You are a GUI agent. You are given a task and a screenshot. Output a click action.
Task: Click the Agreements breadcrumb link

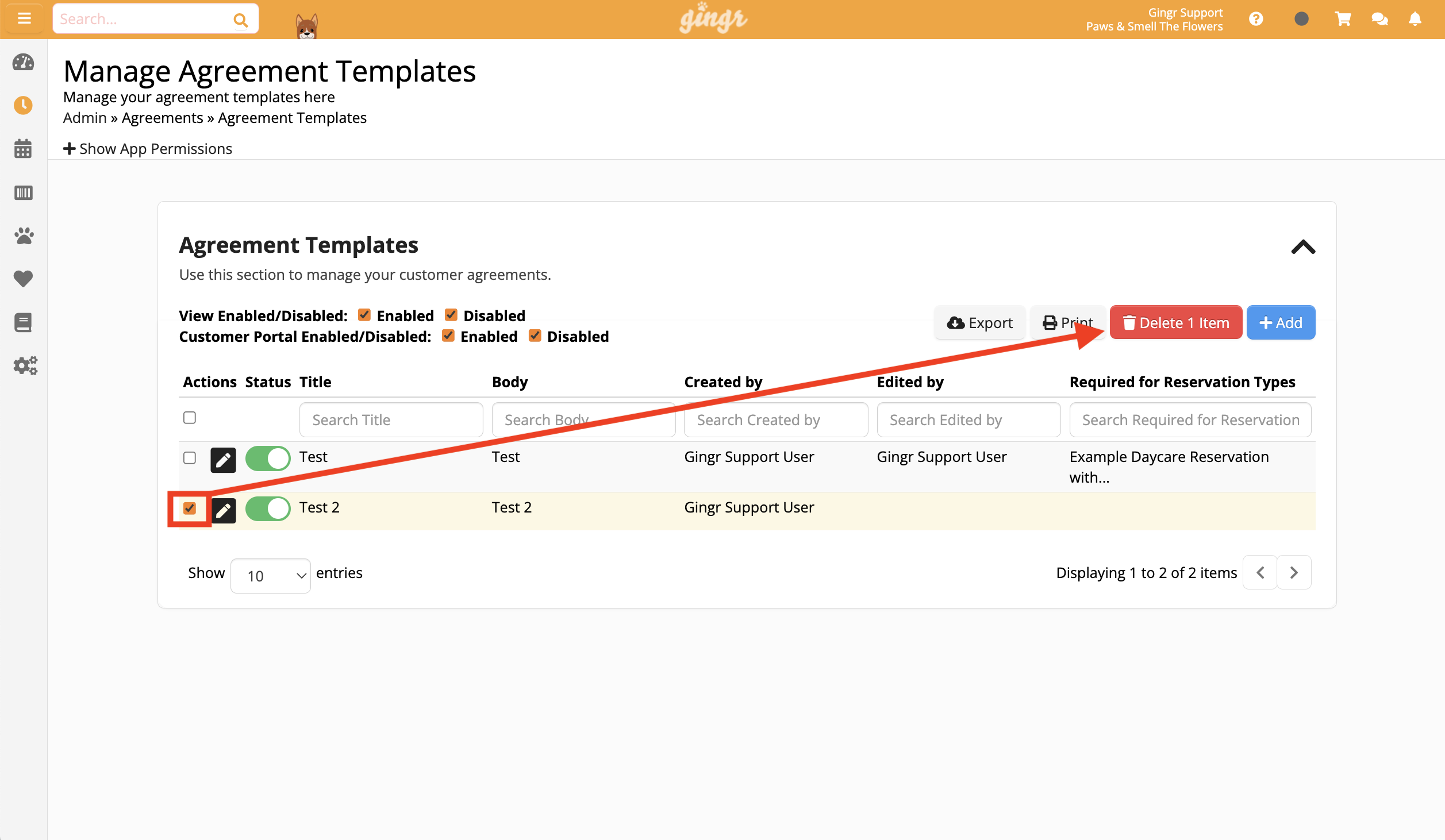(x=163, y=118)
